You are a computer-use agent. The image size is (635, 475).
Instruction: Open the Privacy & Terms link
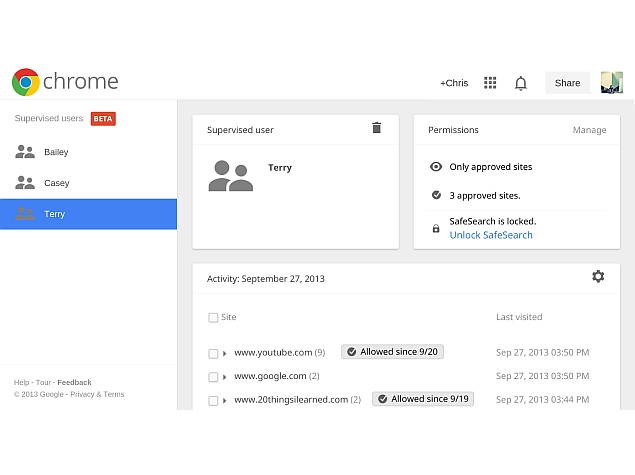coord(97,394)
